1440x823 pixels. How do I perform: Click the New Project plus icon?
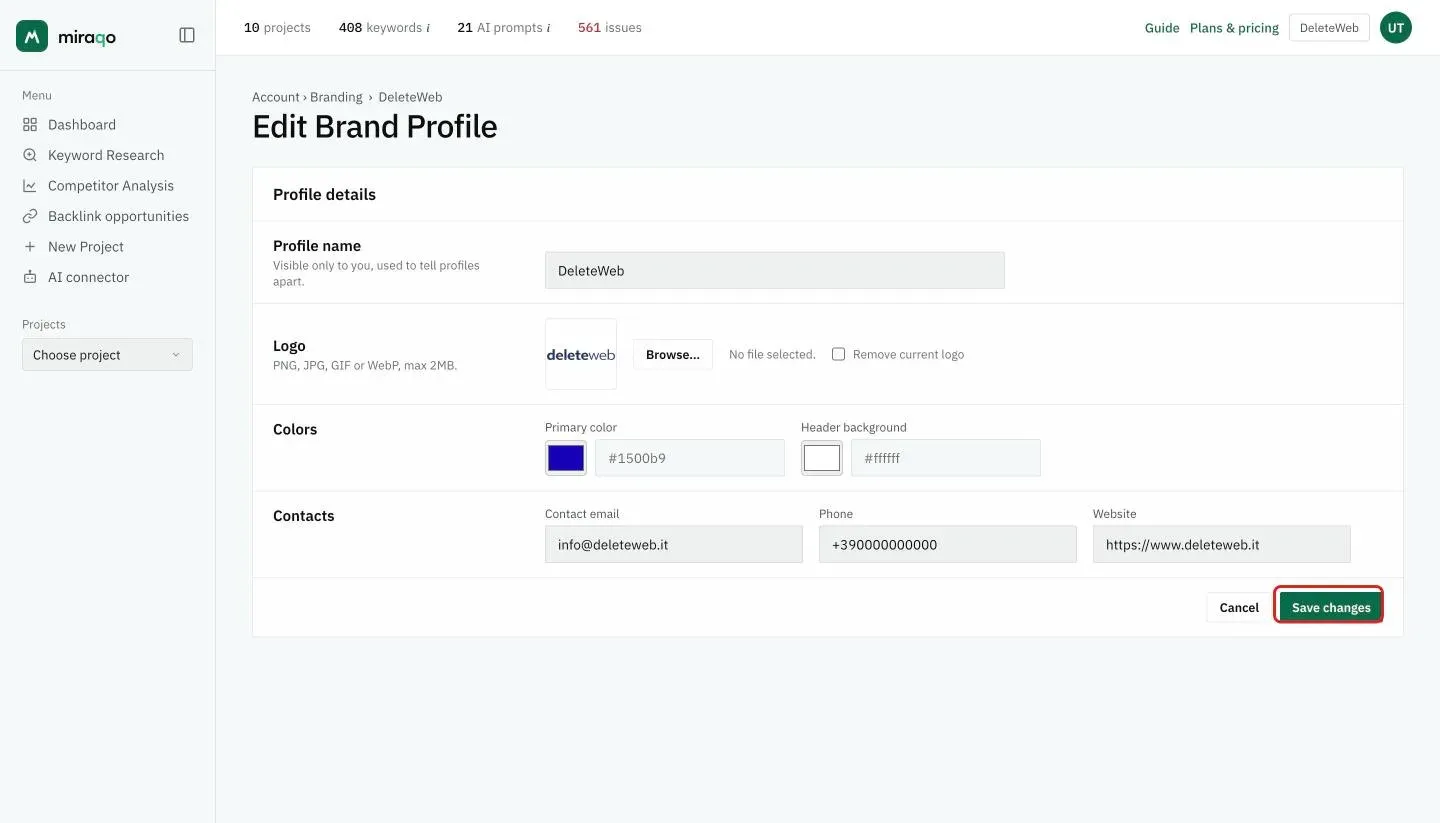click(30, 247)
